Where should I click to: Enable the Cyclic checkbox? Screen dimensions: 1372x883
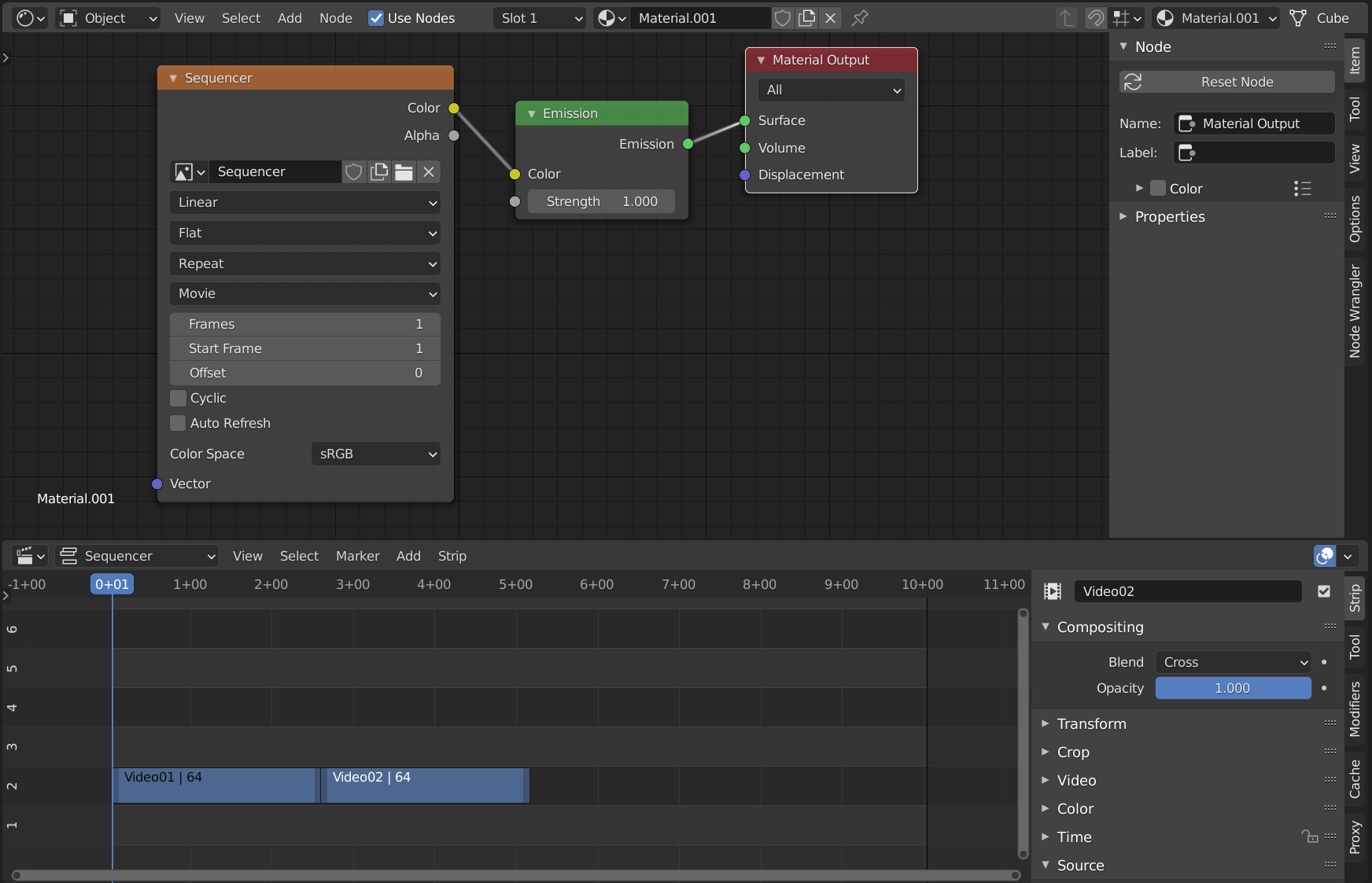point(178,399)
